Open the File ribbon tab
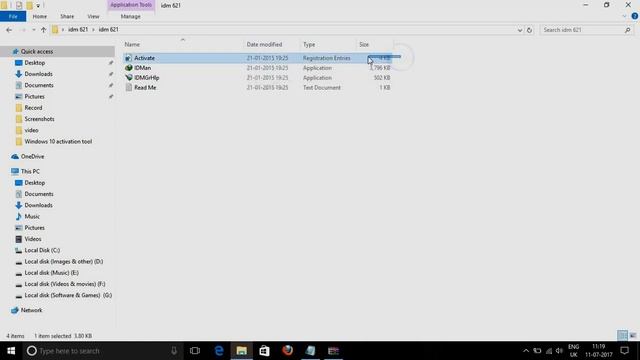Viewport: 640px width, 360px height. click(13, 16)
